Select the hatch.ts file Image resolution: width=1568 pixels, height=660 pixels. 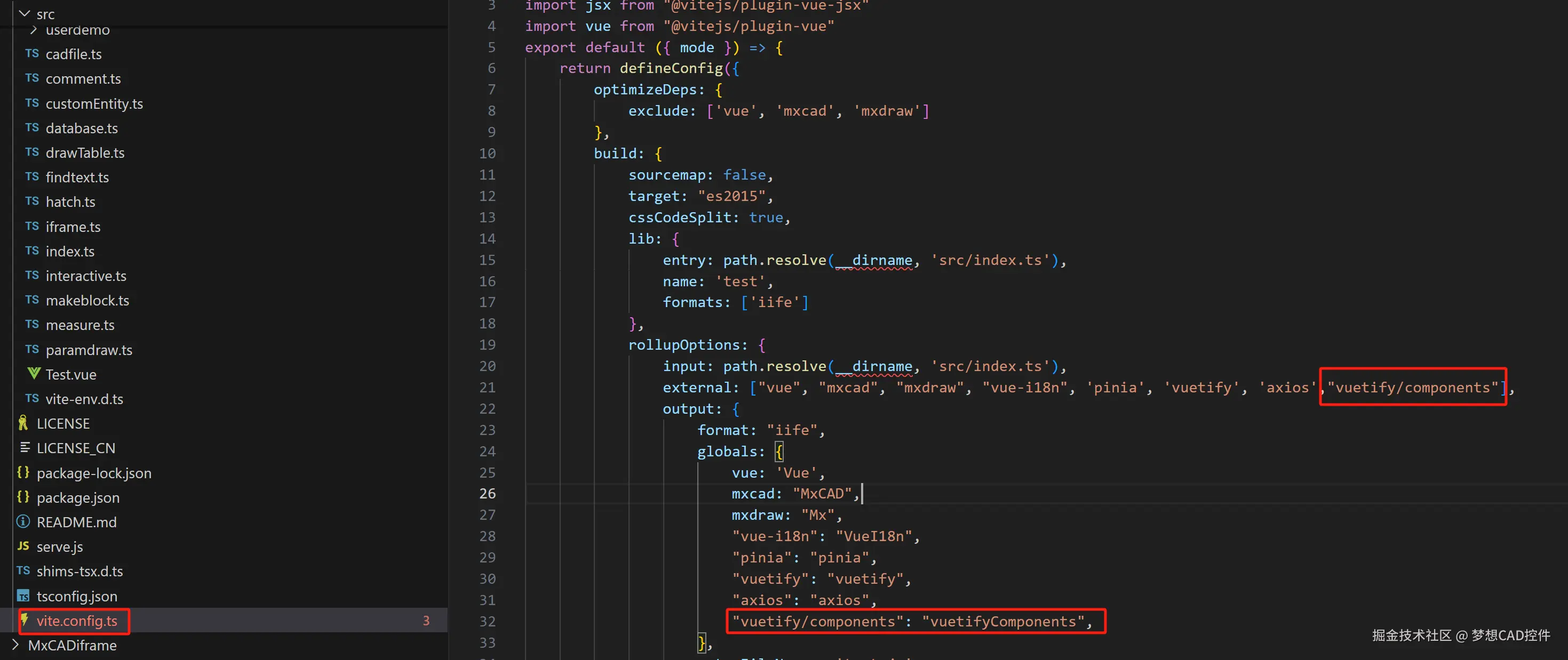click(x=70, y=202)
